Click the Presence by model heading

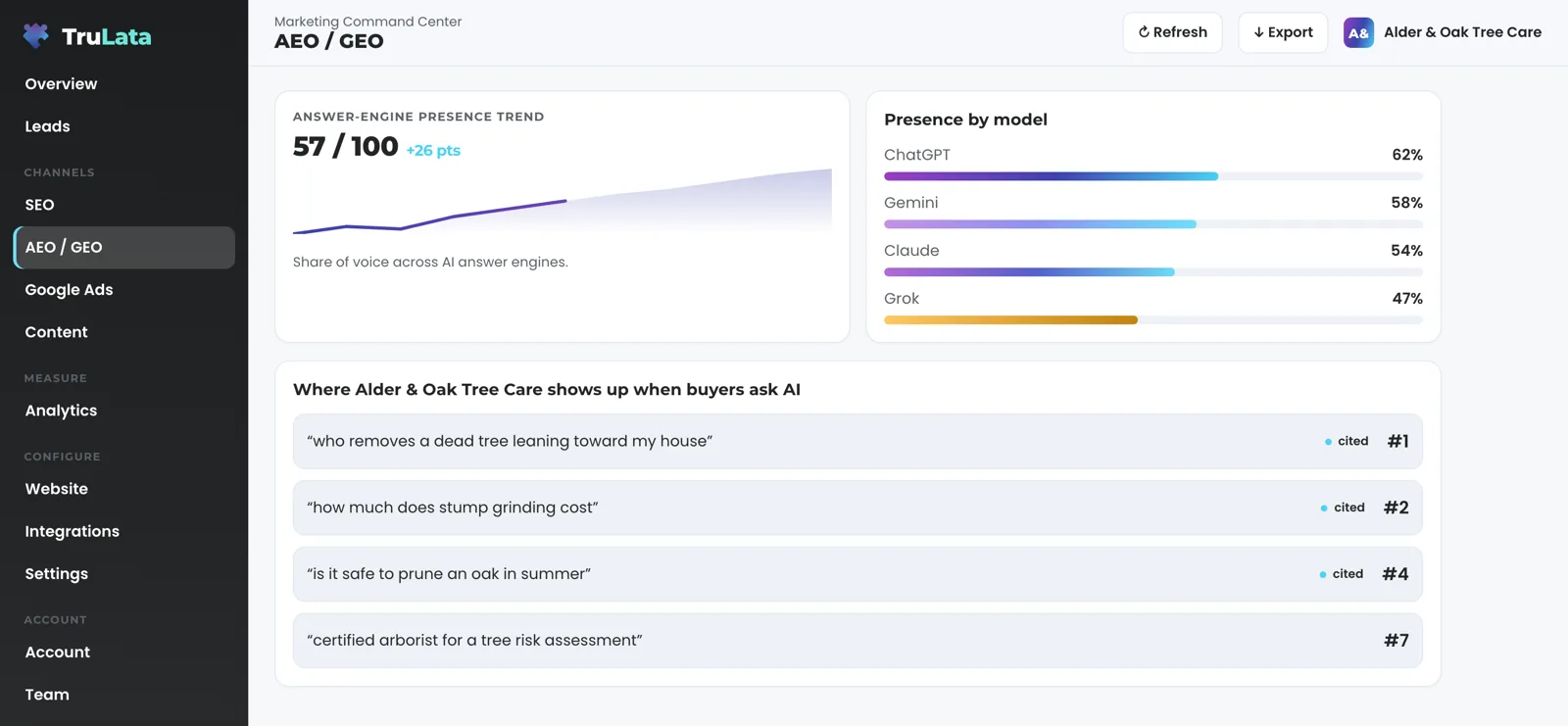965,120
